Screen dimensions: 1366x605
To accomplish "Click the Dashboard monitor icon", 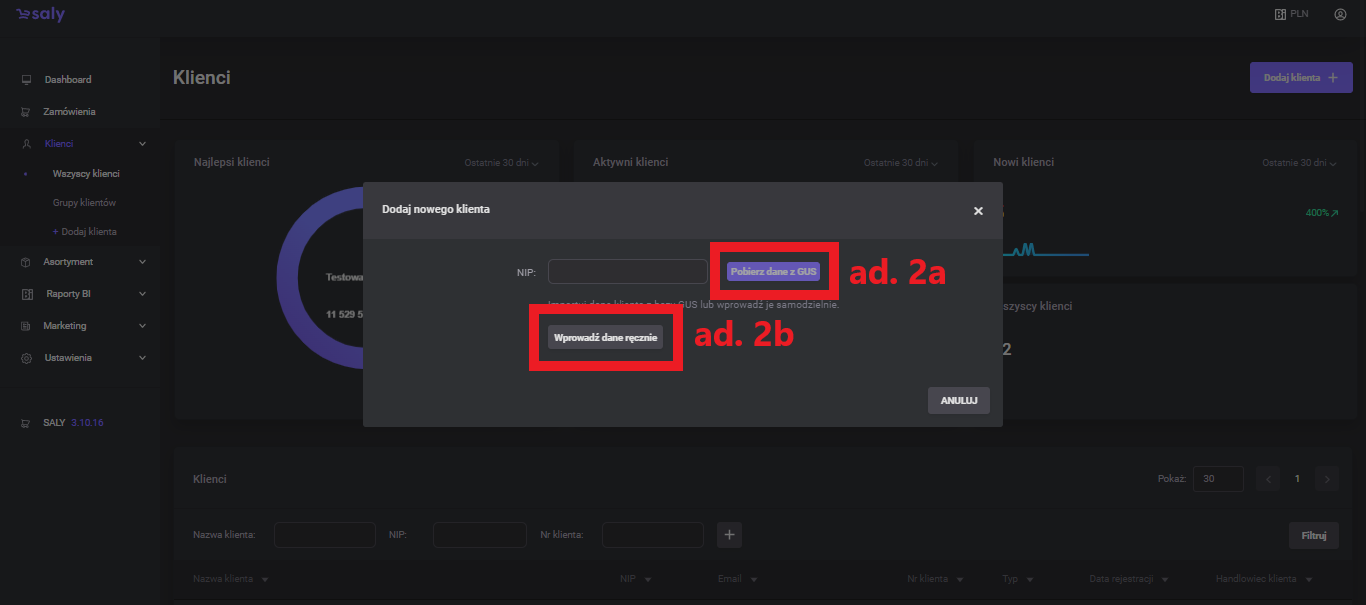I will coord(27,80).
